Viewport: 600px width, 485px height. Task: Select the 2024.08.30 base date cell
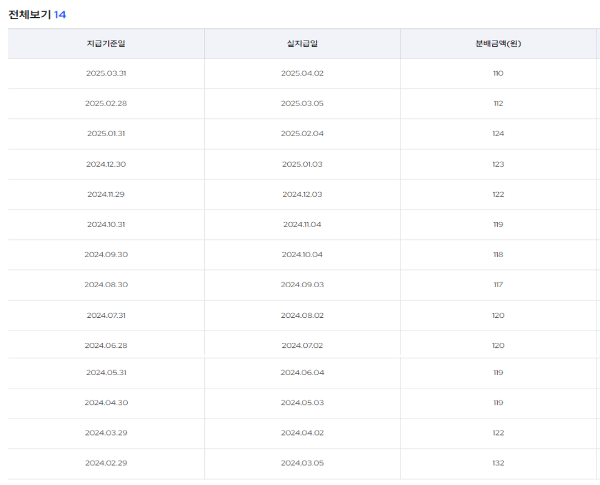[106, 285]
